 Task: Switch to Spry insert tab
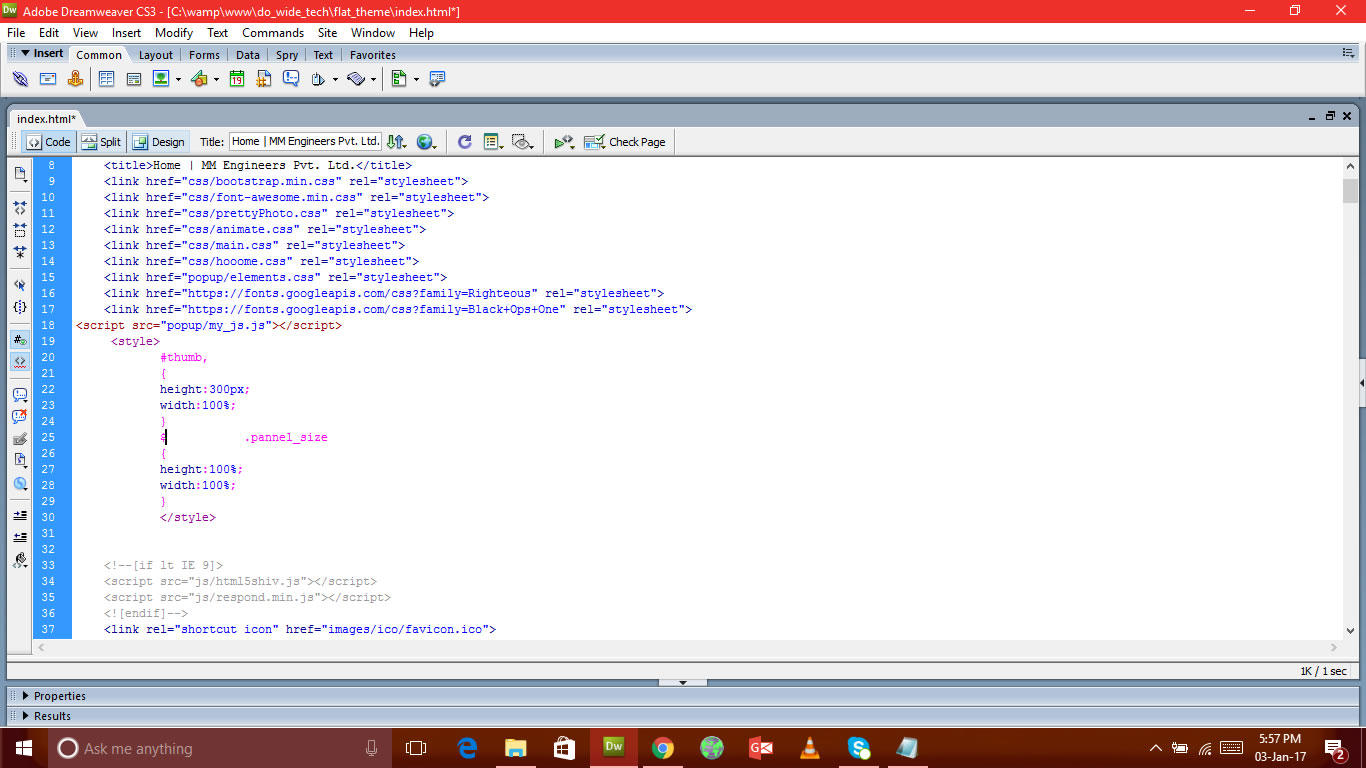coord(287,55)
